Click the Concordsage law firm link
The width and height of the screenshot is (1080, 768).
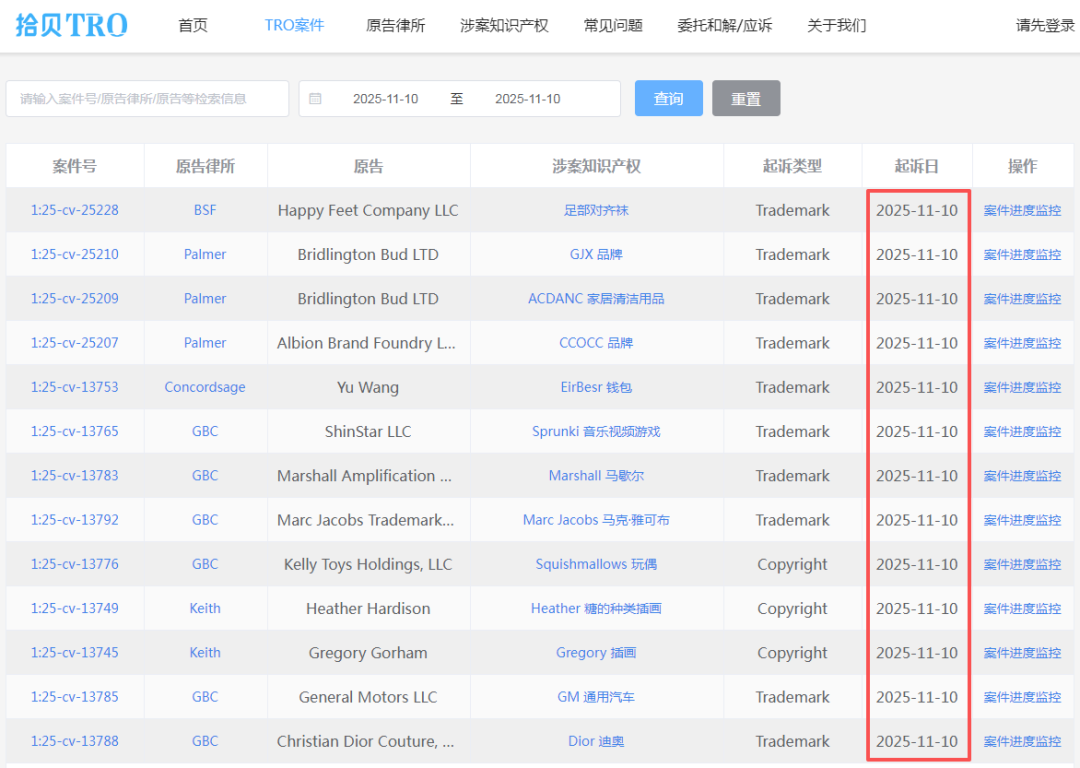click(x=205, y=387)
